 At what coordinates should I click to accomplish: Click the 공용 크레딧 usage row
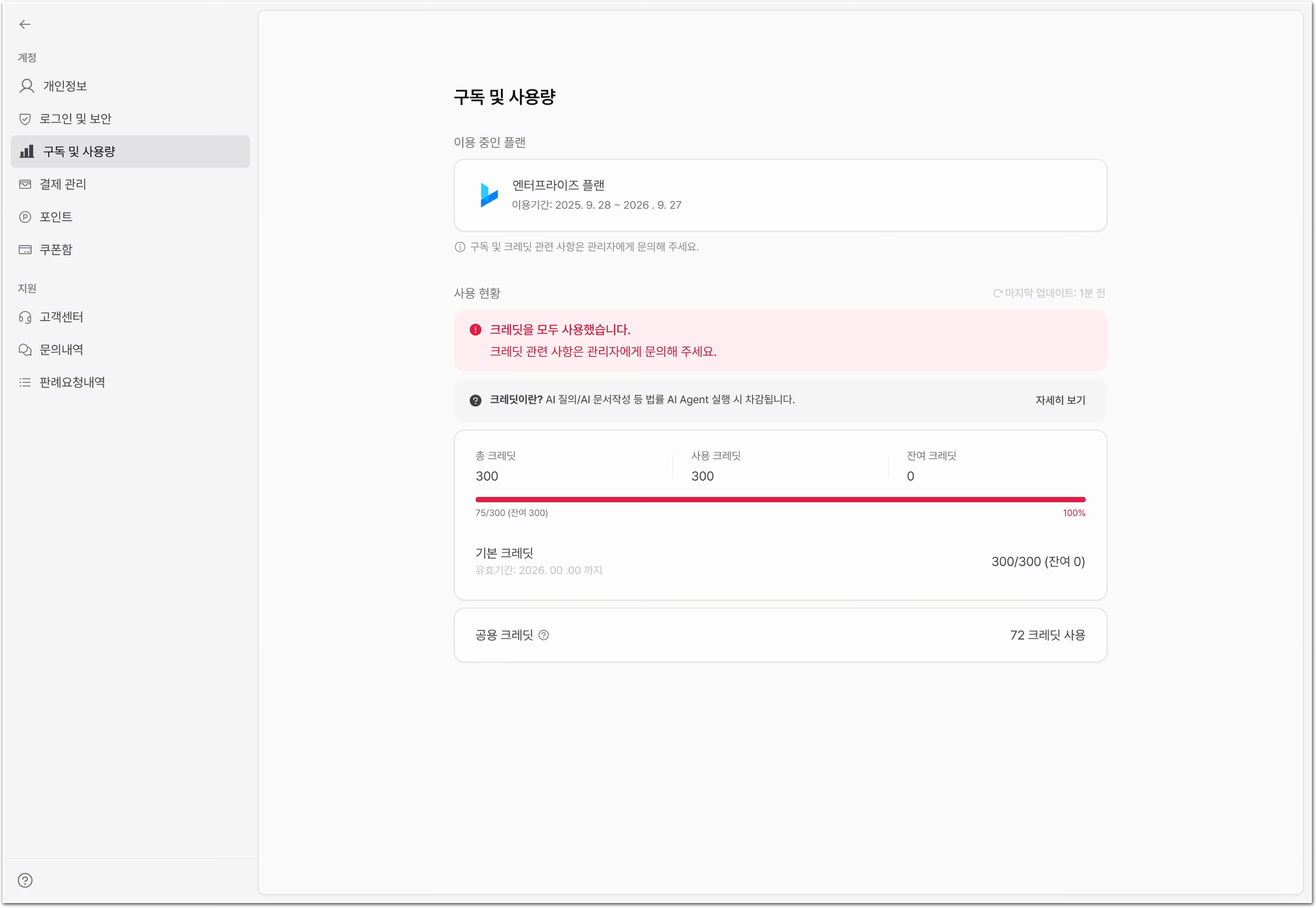click(780, 635)
